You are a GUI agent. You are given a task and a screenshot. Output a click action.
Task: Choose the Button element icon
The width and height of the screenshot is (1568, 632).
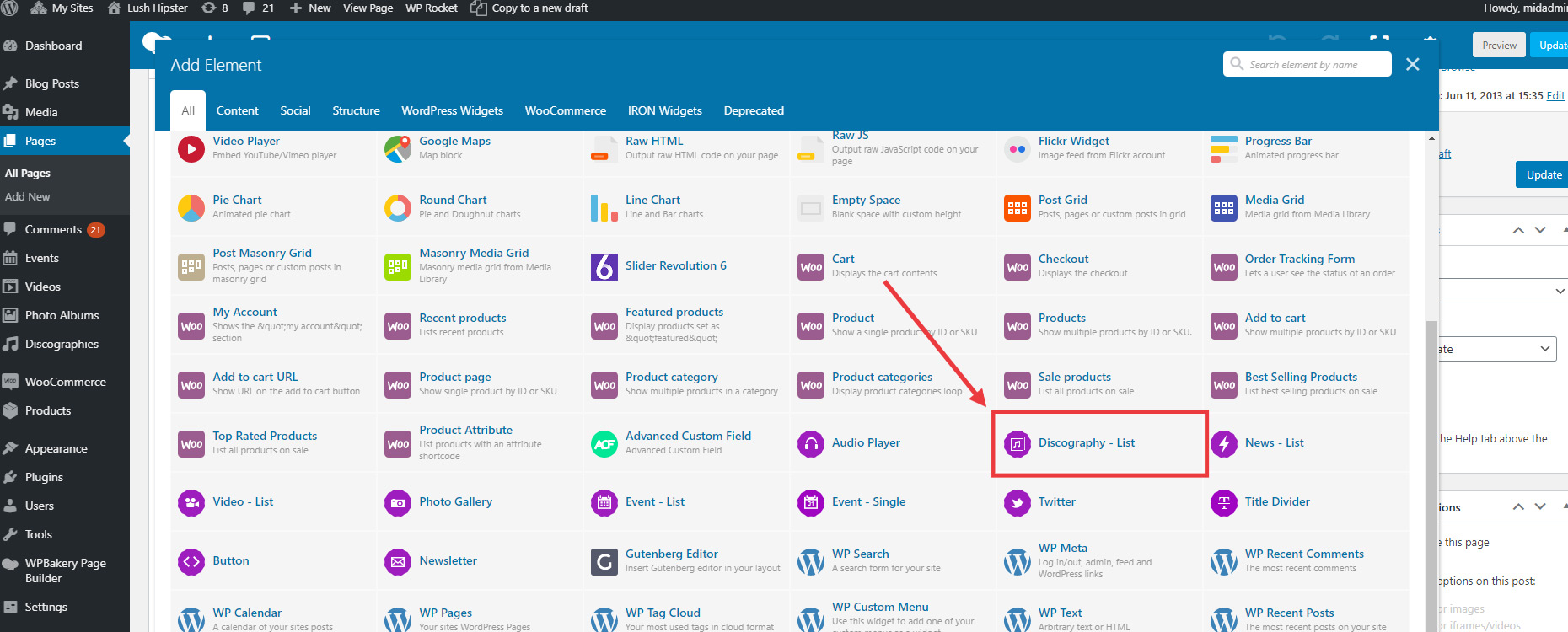[x=191, y=562]
